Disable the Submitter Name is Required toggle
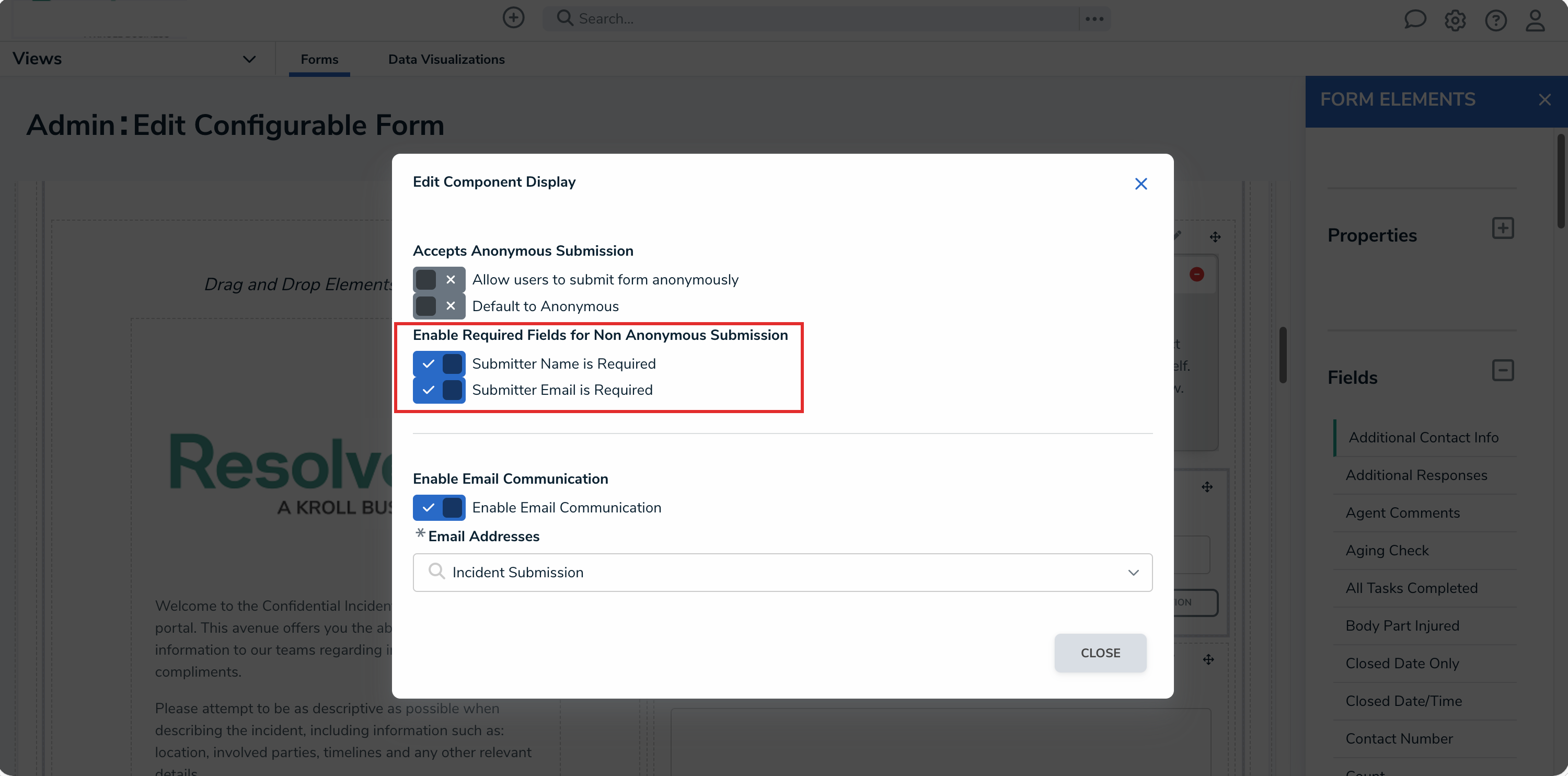1568x776 pixels. (x=439, y=363)
